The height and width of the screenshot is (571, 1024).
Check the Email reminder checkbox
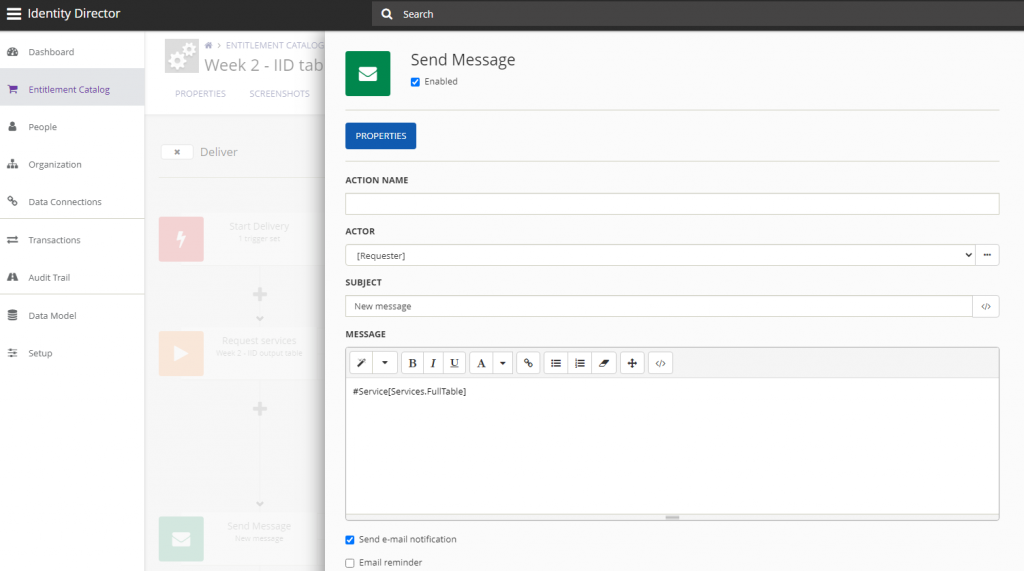[x=350, y=563]
